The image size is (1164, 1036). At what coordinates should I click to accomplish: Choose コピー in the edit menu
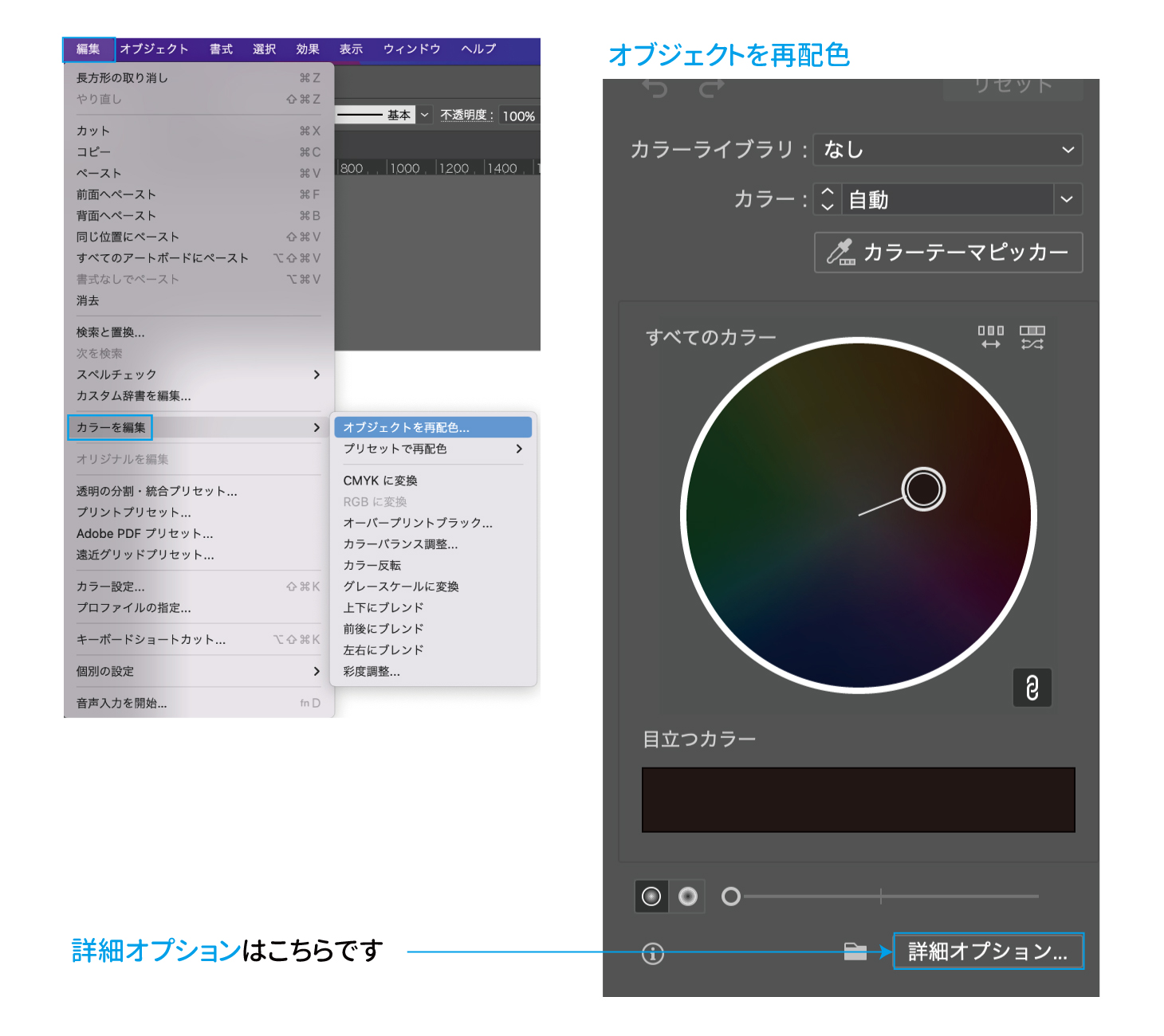coord(199,152)
